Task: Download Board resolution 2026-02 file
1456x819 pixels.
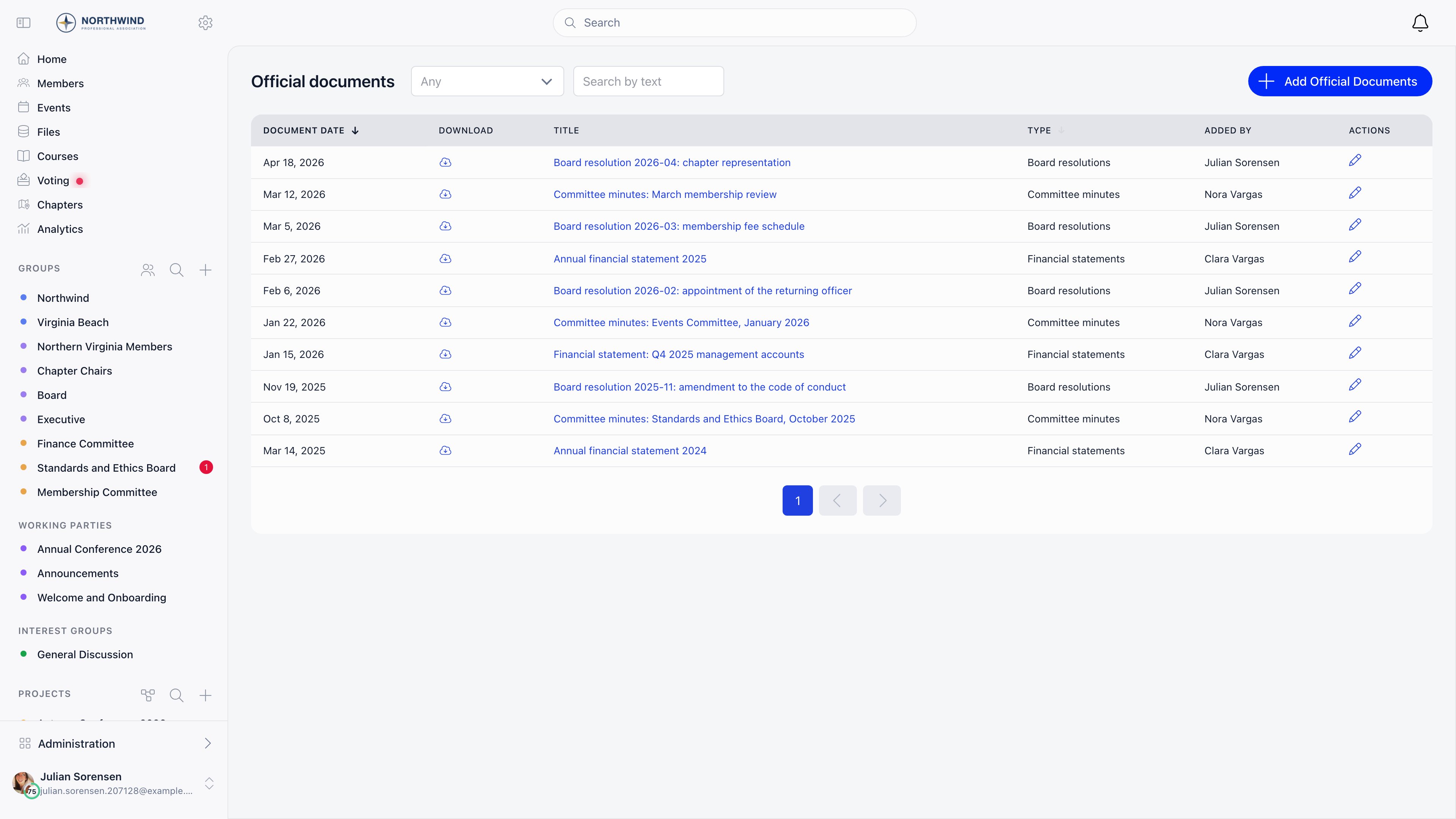Action: [x=446, y=290]
